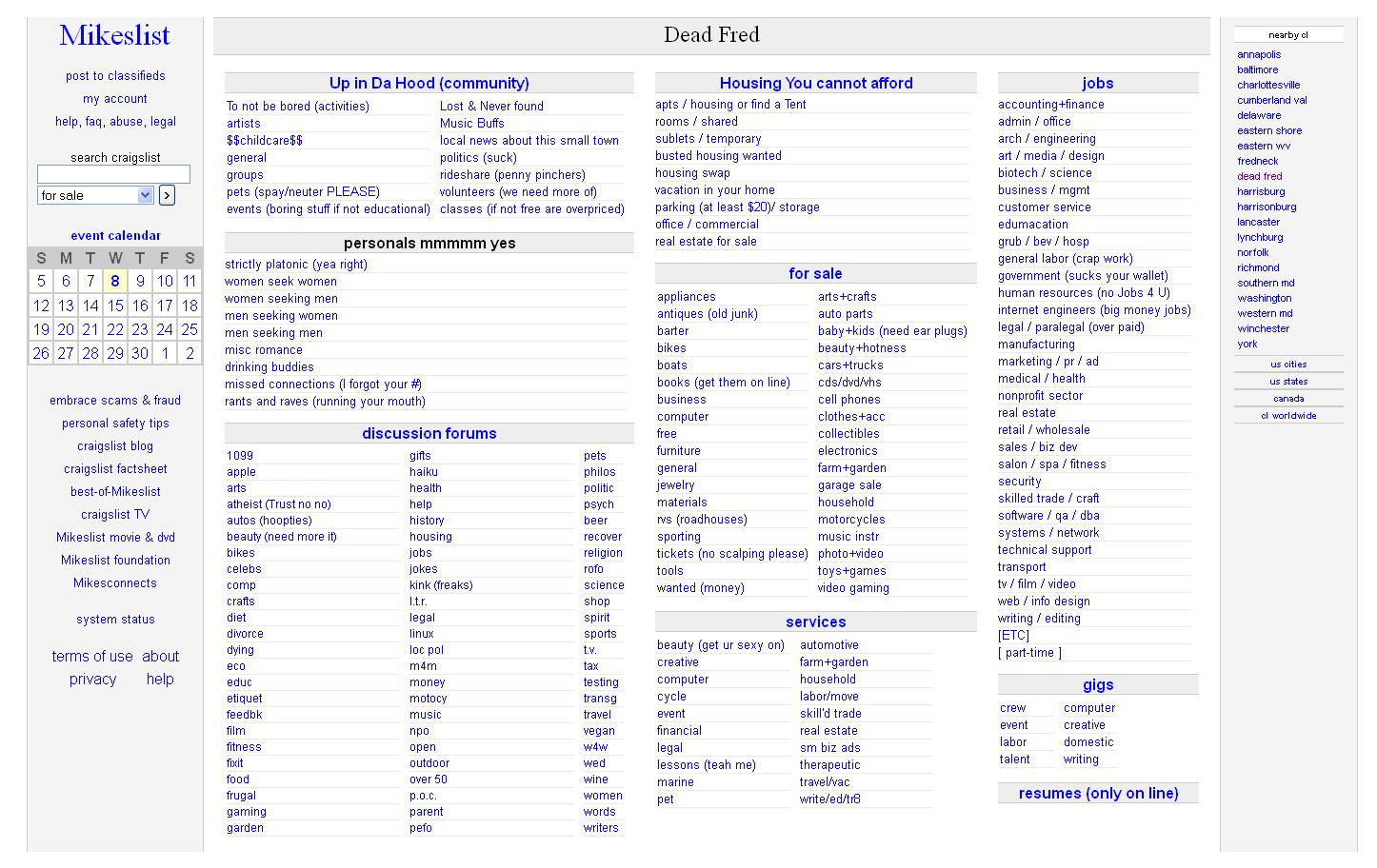Open the 'jobs' section heading link

point(1098,84)
